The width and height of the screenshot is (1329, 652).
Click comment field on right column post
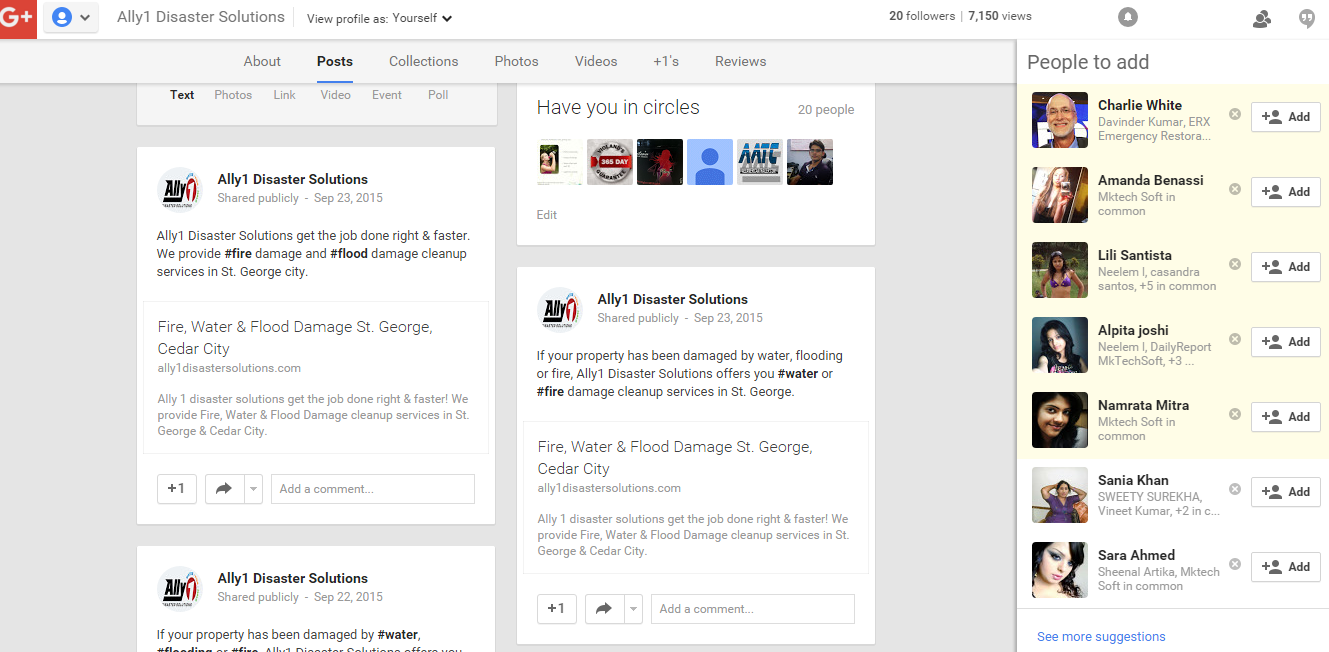tap(753, 609)
